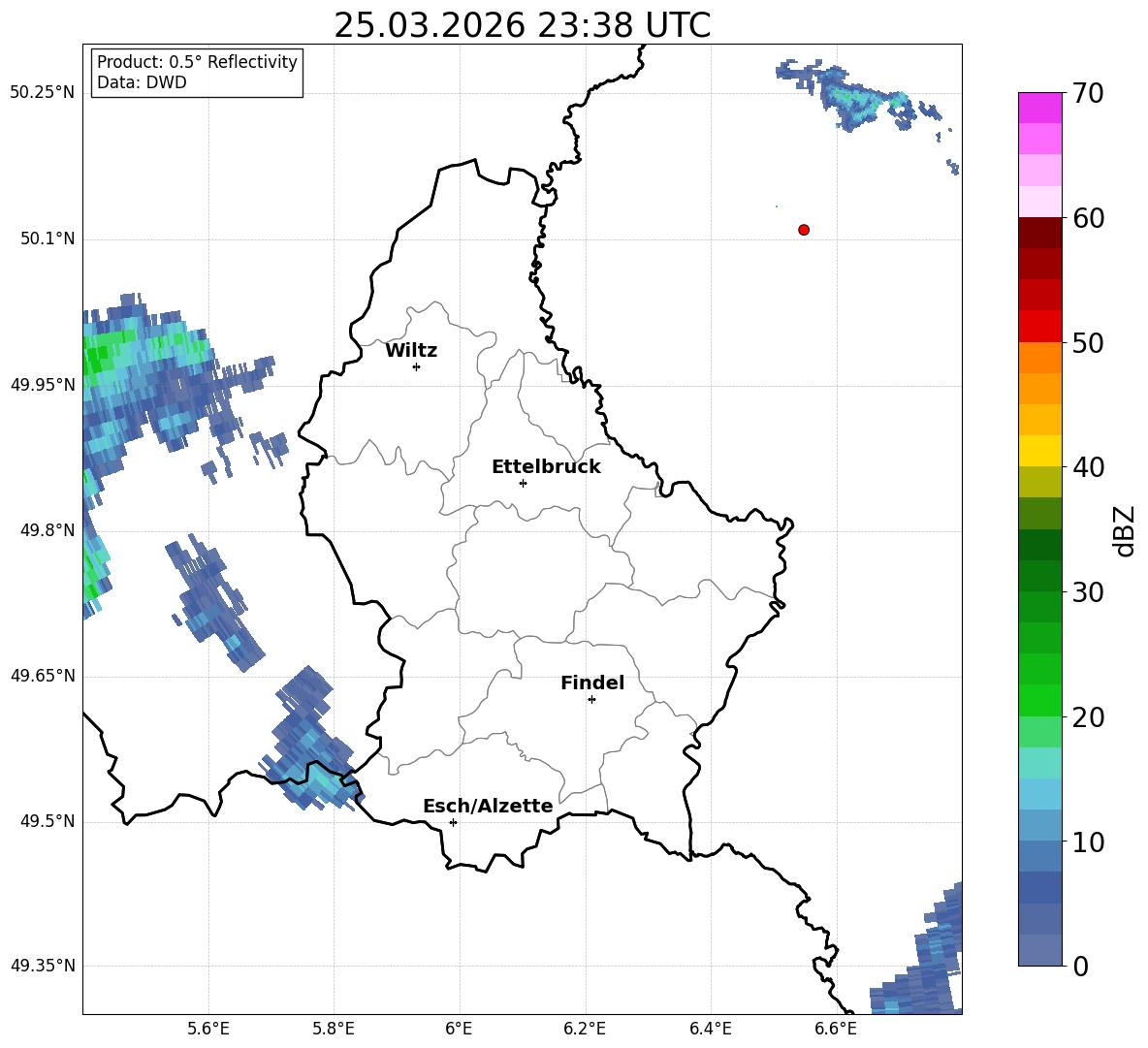Click the Product: 0.5° Reflectivity text

tap(197, 62)
